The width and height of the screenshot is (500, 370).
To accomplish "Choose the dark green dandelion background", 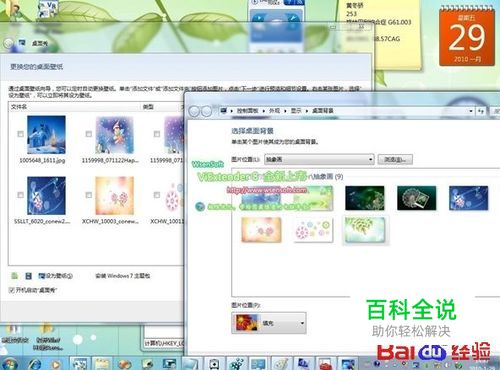I will [365, 198].
